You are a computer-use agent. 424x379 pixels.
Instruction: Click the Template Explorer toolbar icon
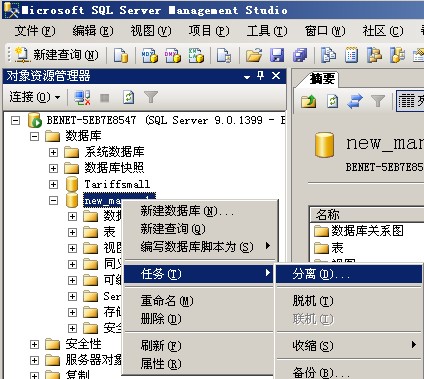[x=397, y=55]
